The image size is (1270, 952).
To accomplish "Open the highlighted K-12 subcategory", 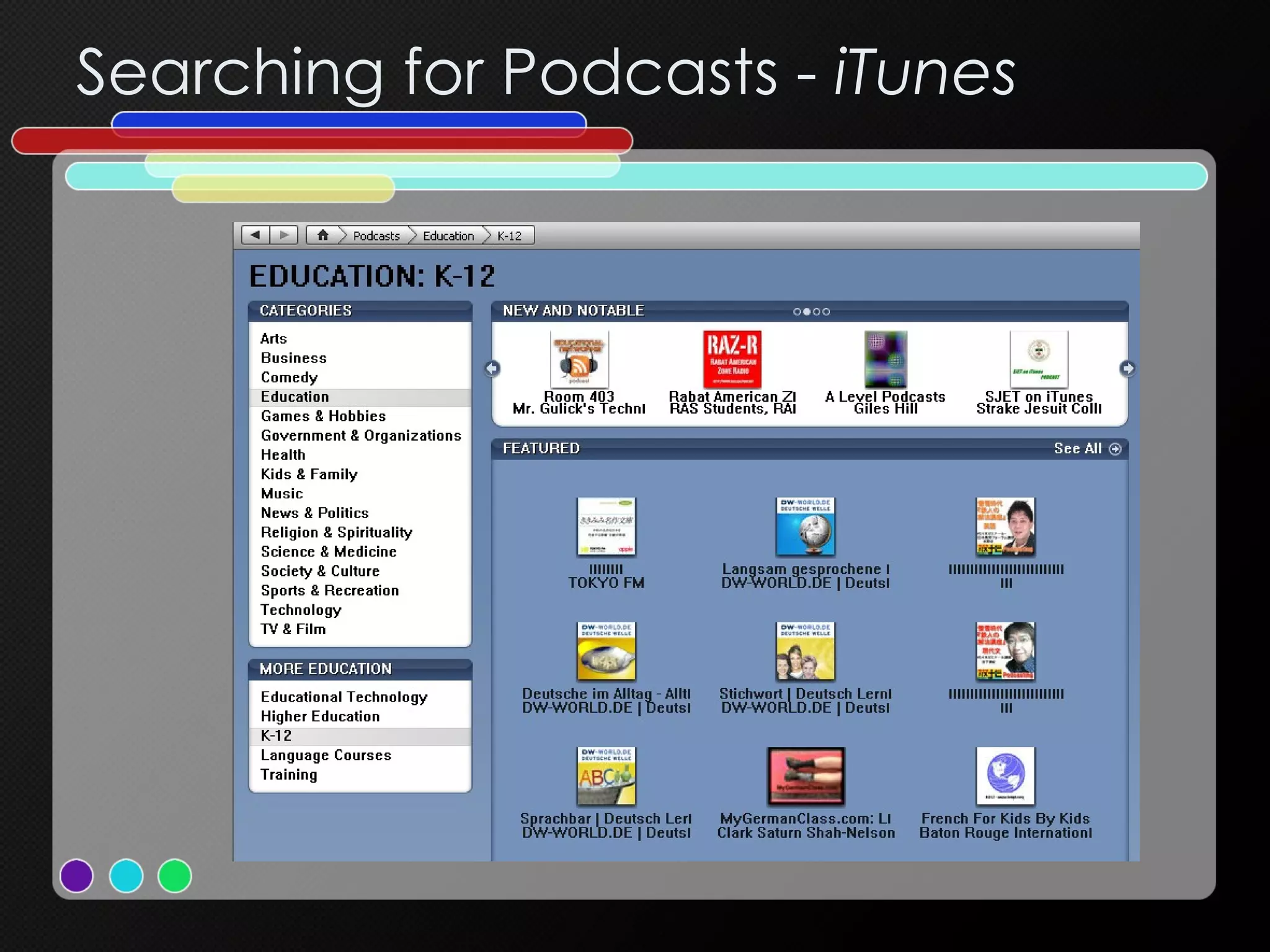I will [x=360, y=736].
